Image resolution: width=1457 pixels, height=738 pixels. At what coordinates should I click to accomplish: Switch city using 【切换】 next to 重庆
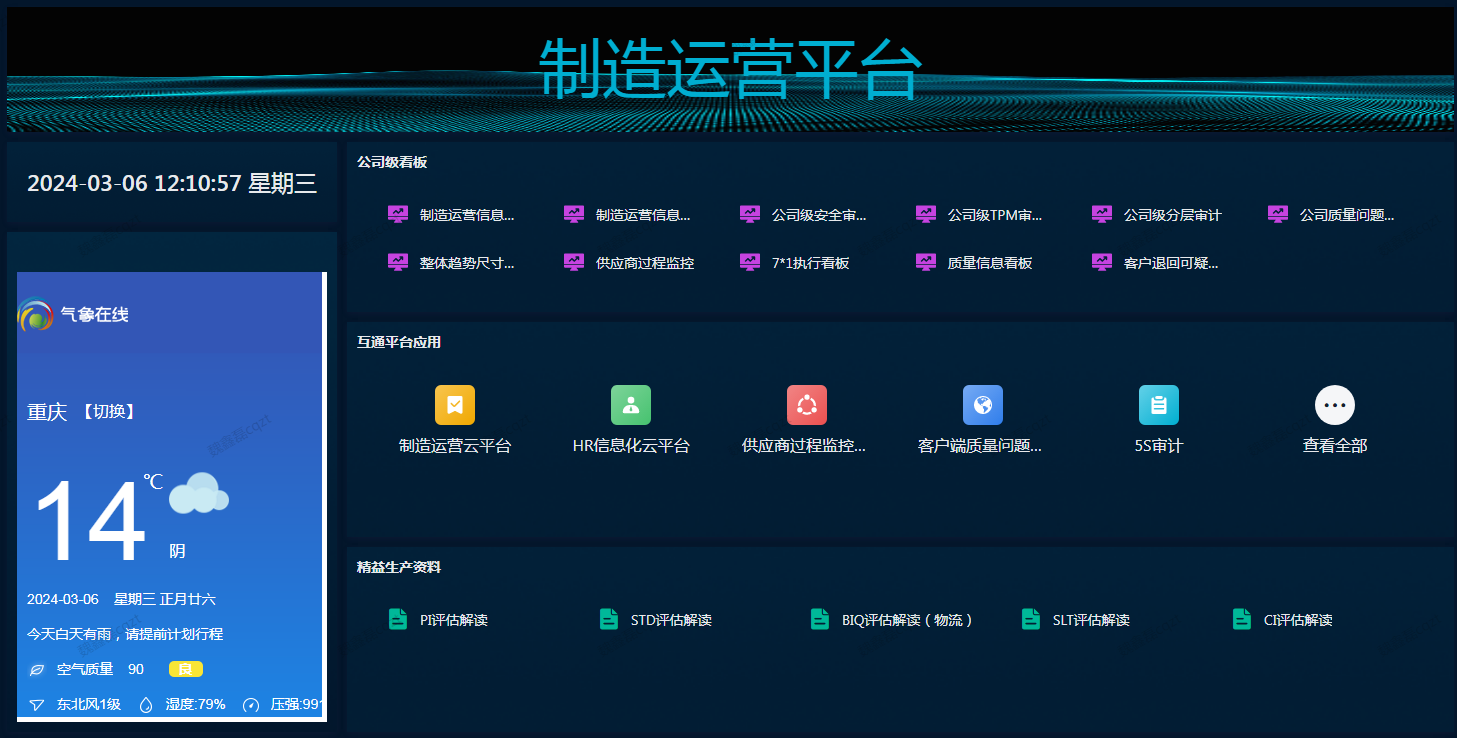click(108, 412)
